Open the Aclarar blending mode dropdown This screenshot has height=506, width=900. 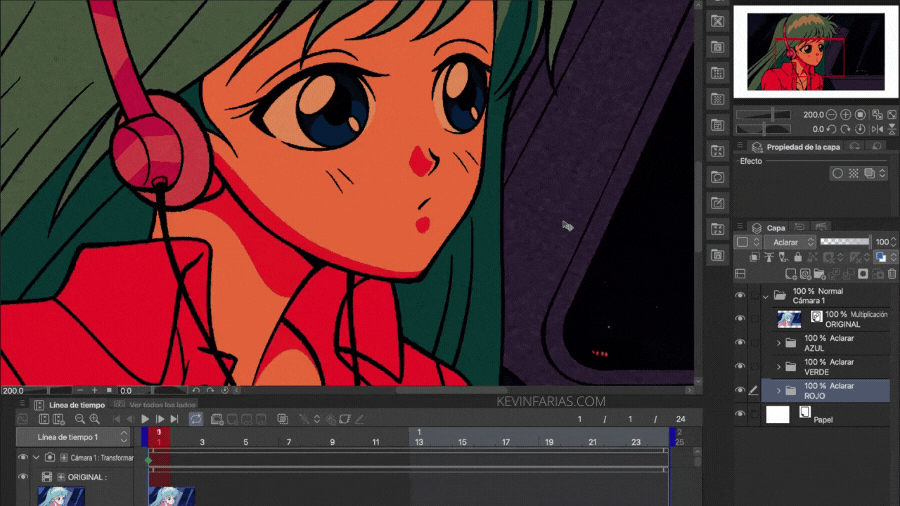pyautogui.click(x=790, y=242)
